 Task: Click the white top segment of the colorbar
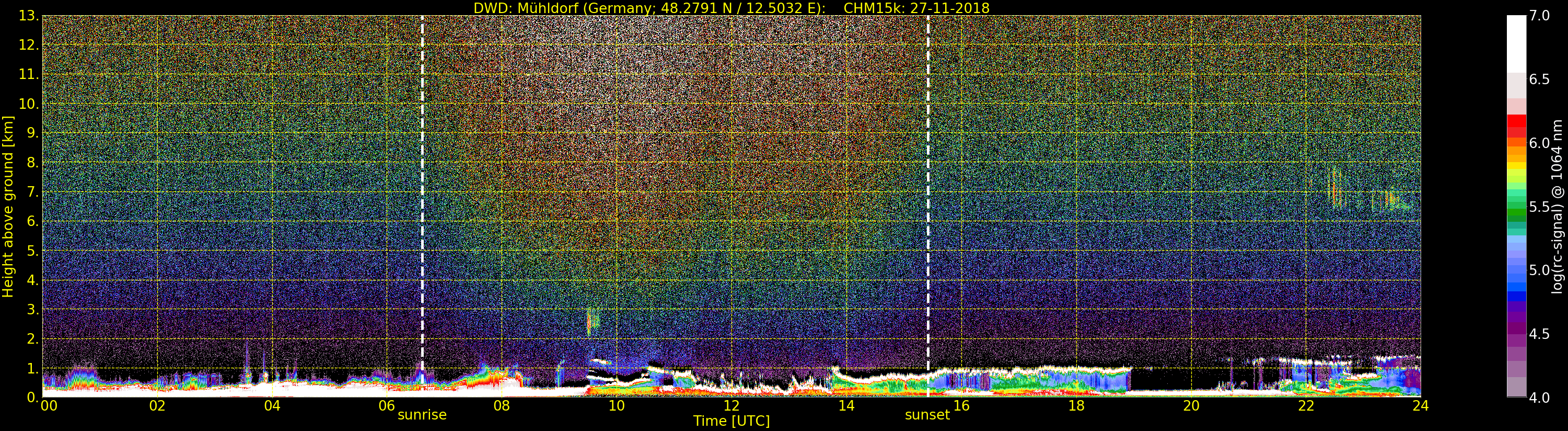[1516, 44]
